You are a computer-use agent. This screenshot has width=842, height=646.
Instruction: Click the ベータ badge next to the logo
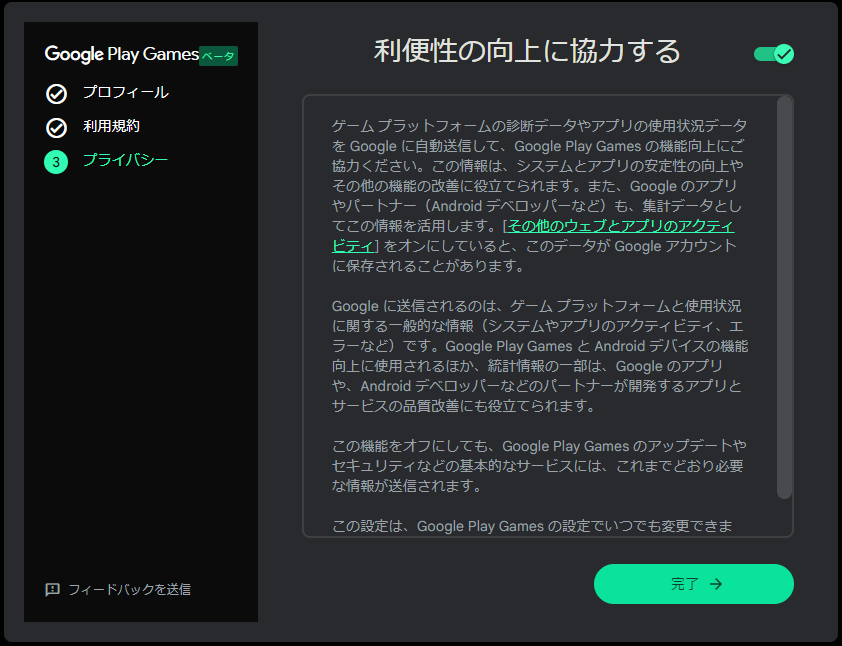[219, 55]
